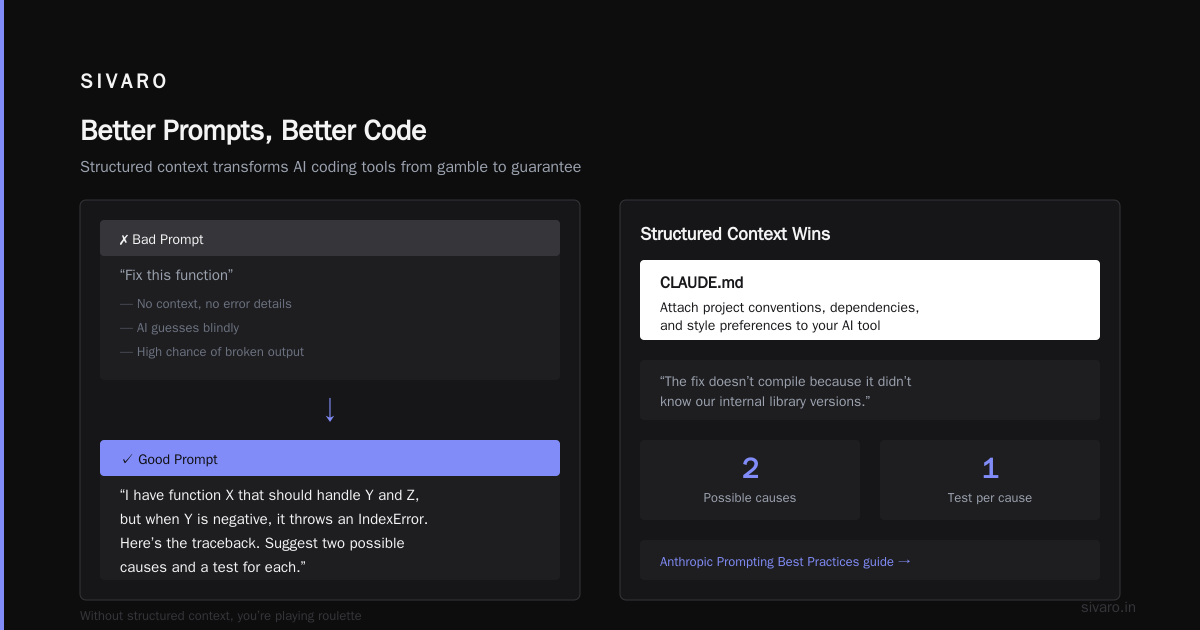Screen dimensions: 1200x630
Task: Click the X icon beside Bad Prompt
Action: (124, 240)
